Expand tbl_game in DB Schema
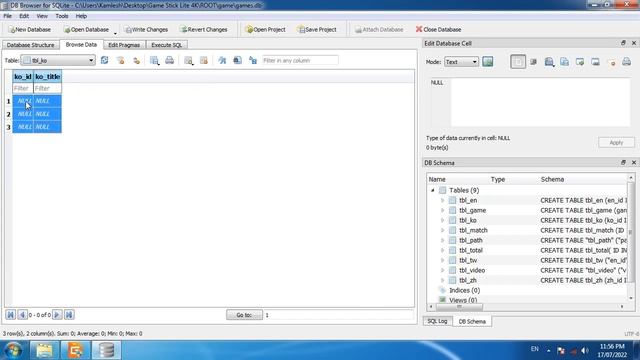This screenshot has height=360, width=640. pos(442,210)
